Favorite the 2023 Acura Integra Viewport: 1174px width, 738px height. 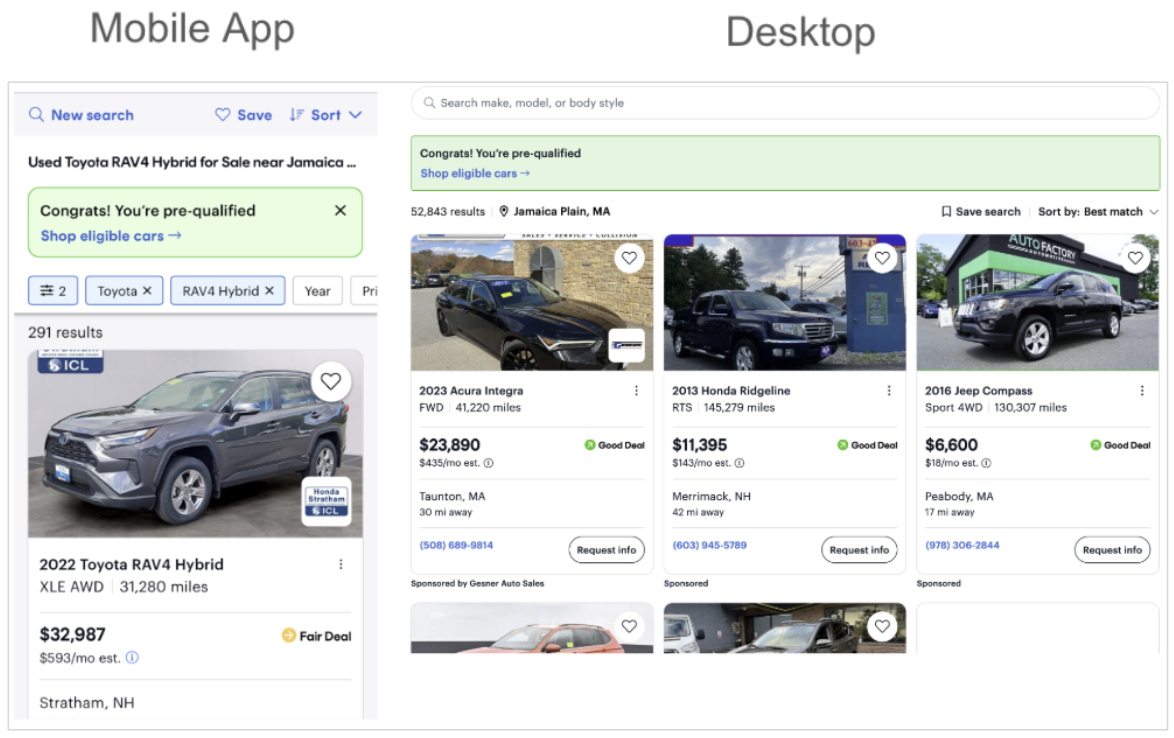(629, 257)
